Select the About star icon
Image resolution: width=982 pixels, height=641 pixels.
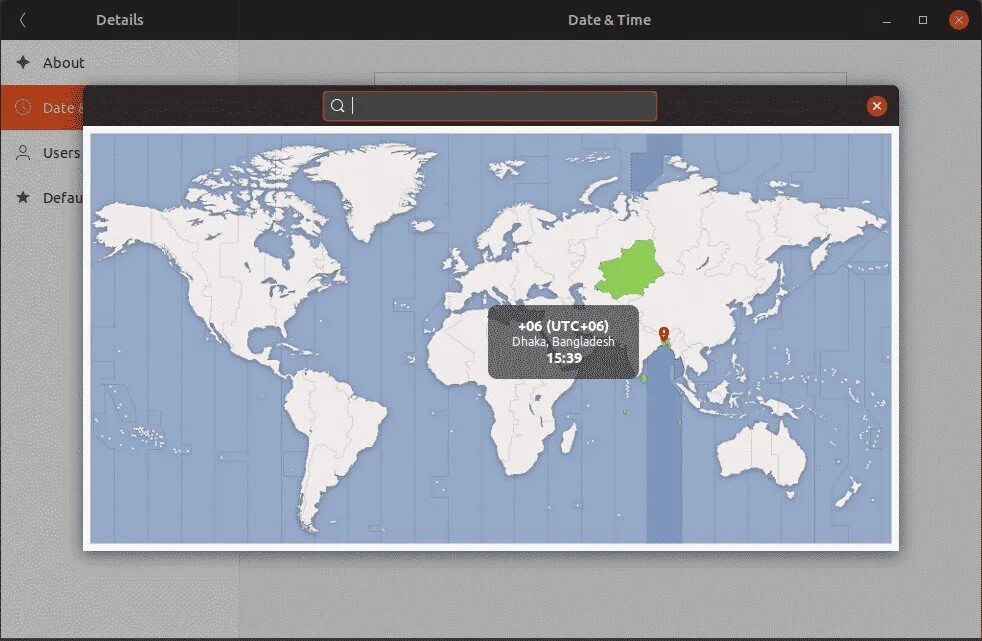[23, 63]
